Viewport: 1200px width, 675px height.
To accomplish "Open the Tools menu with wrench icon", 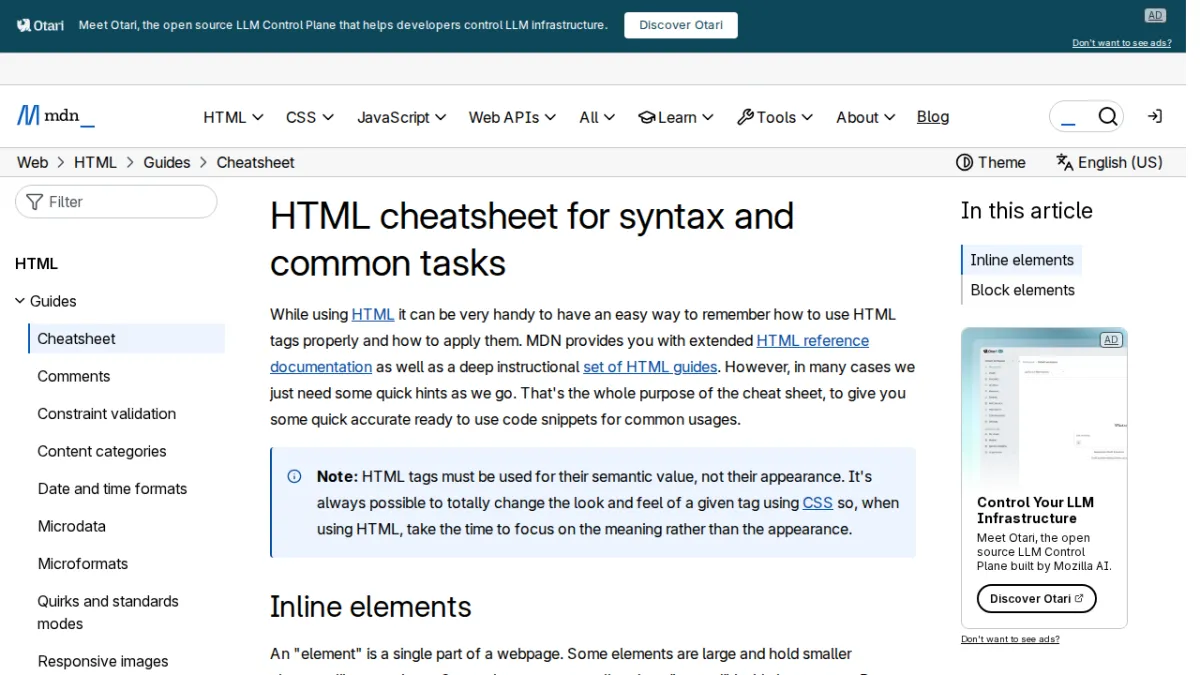I will point(775,117).
